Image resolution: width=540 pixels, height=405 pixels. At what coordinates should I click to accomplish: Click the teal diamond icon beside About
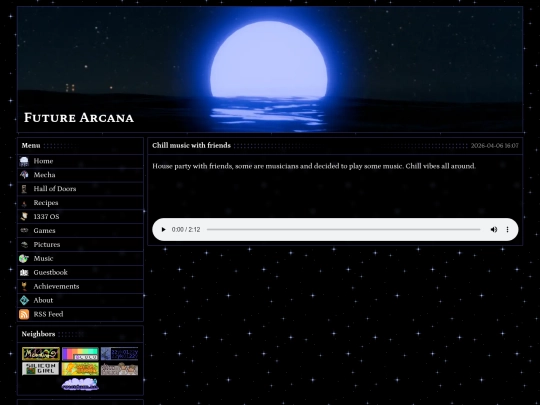[24, 300]
